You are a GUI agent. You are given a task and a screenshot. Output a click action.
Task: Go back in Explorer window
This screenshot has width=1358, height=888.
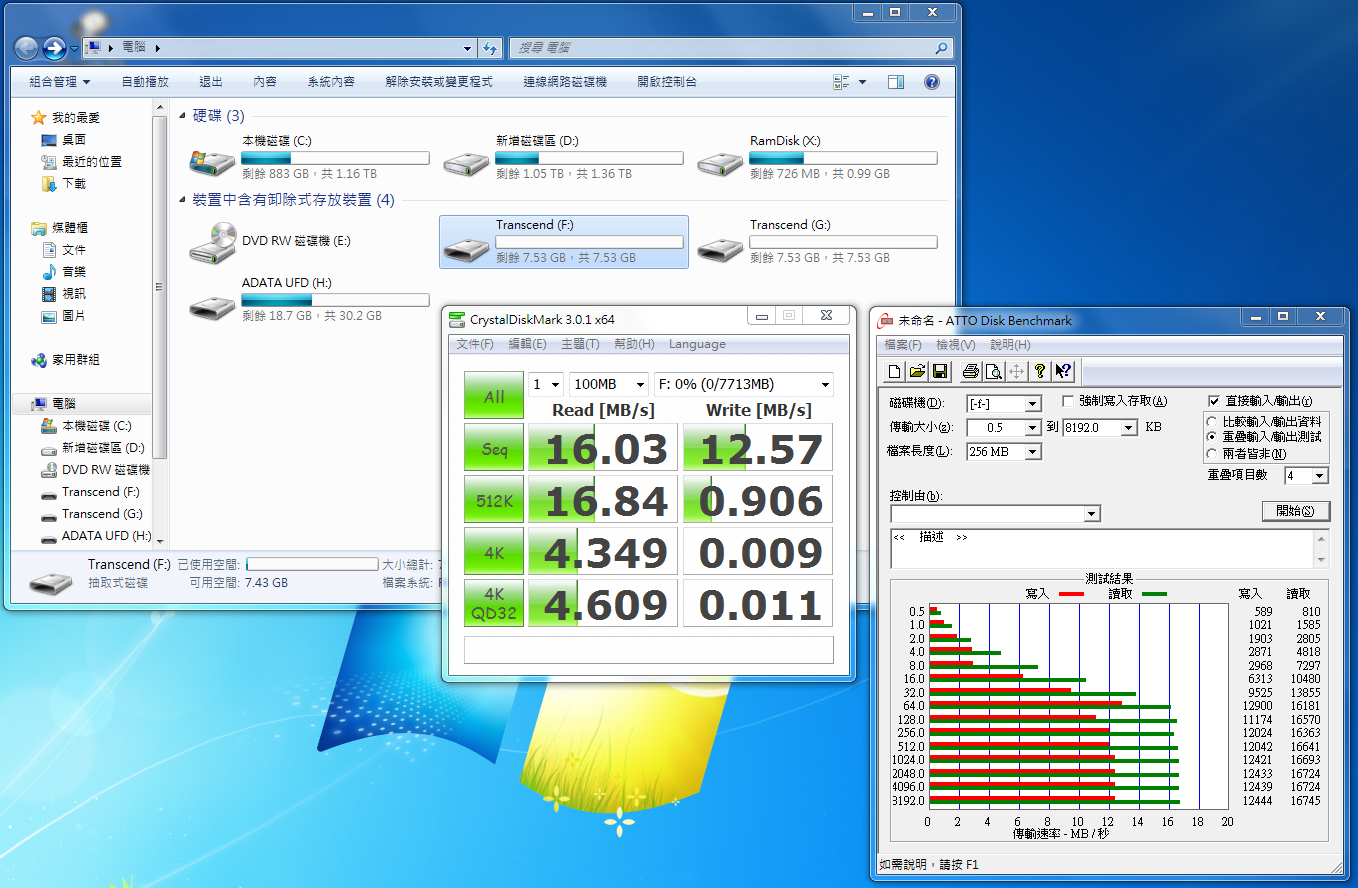[27, 47]
